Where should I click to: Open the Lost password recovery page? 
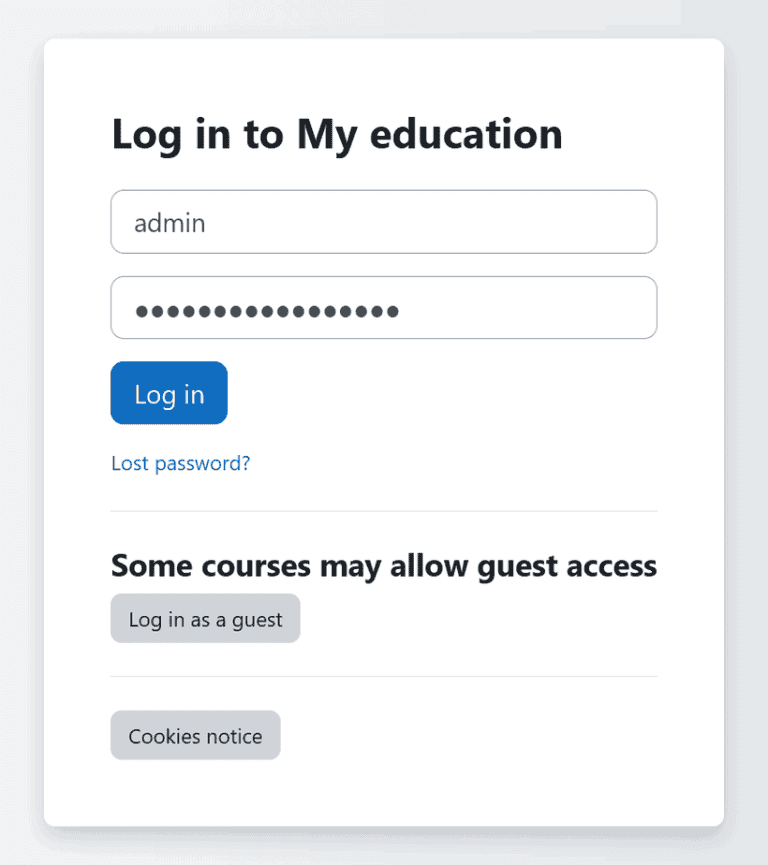[180, 463]
